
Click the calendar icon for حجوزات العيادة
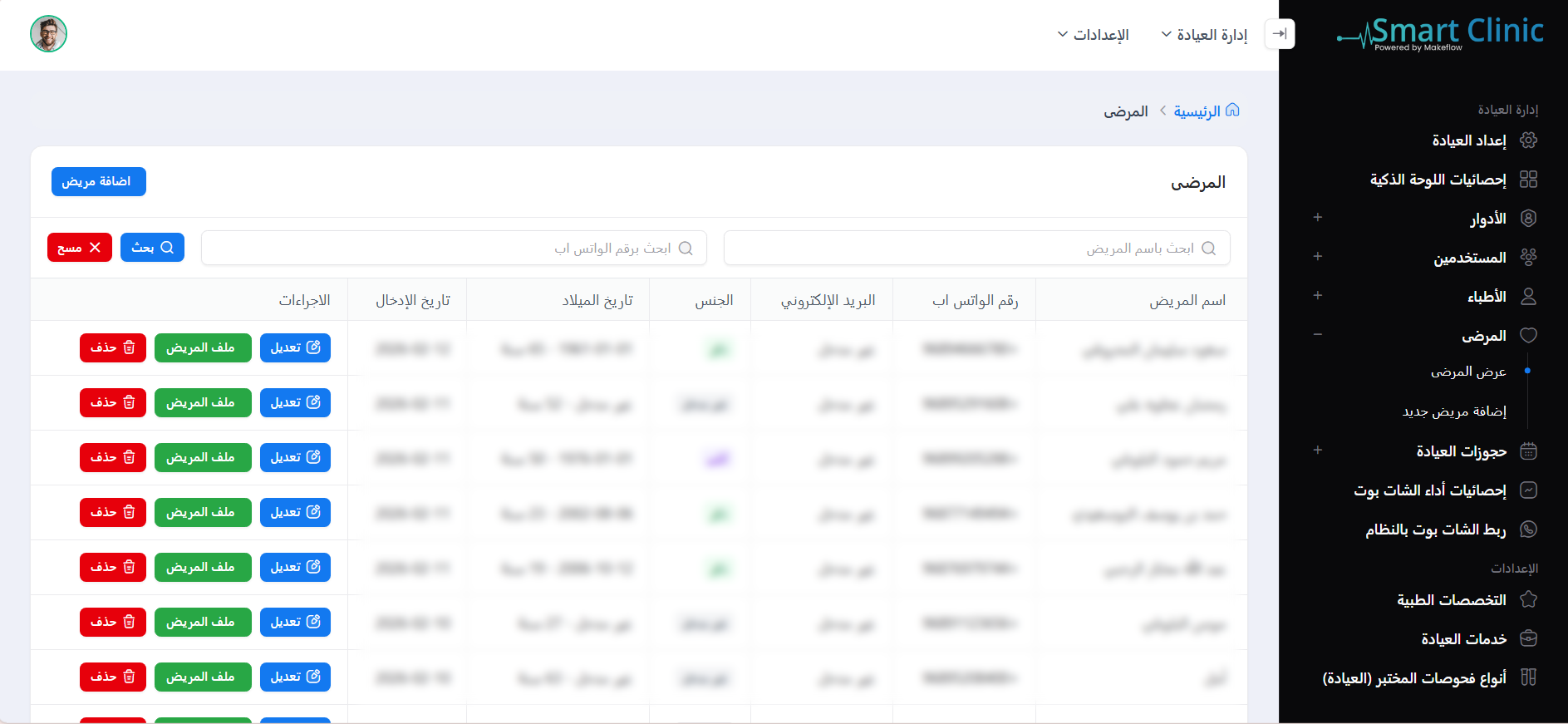pyautogui.click(x=1528, y=451)
